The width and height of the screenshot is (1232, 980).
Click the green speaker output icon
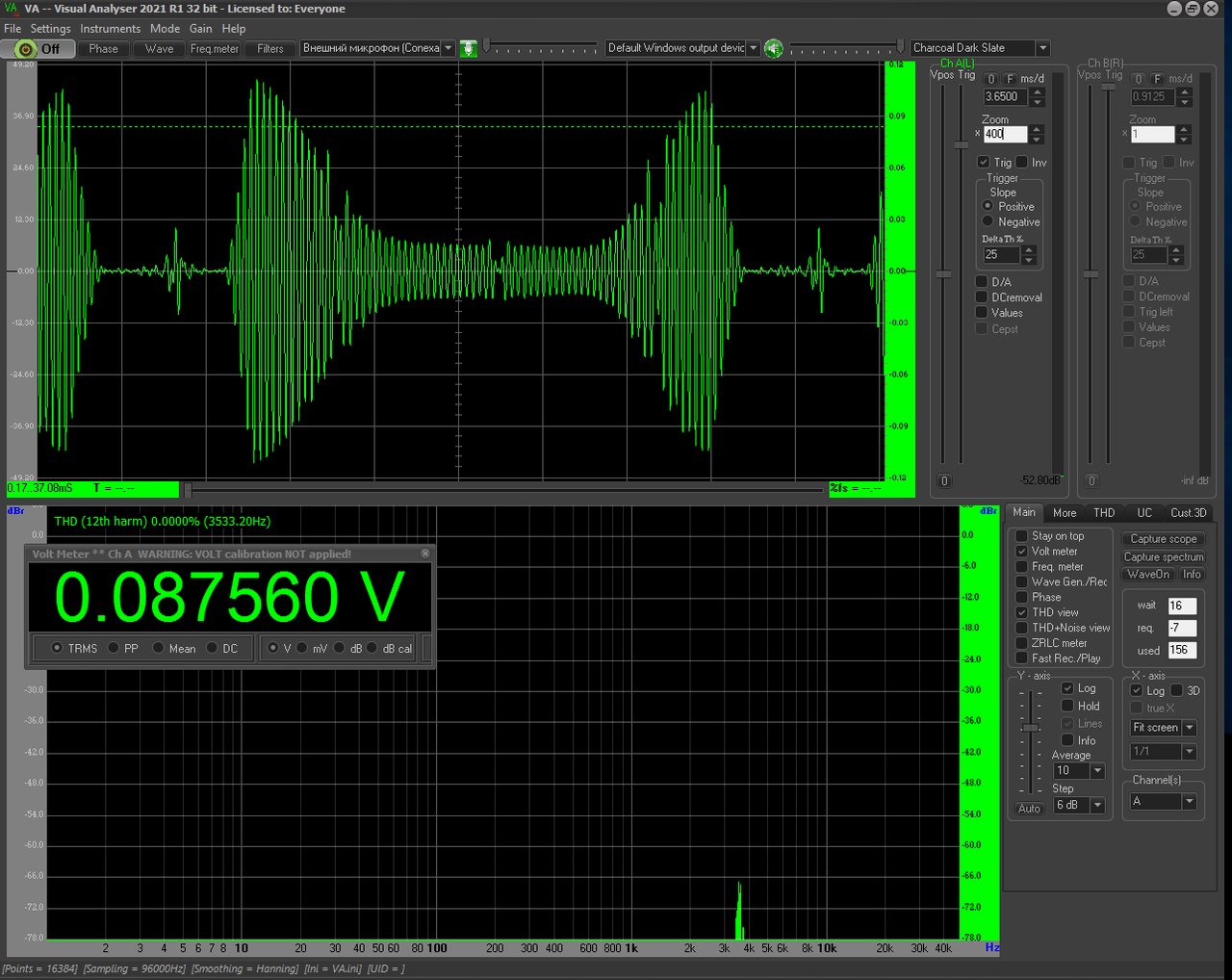(773, 48)
